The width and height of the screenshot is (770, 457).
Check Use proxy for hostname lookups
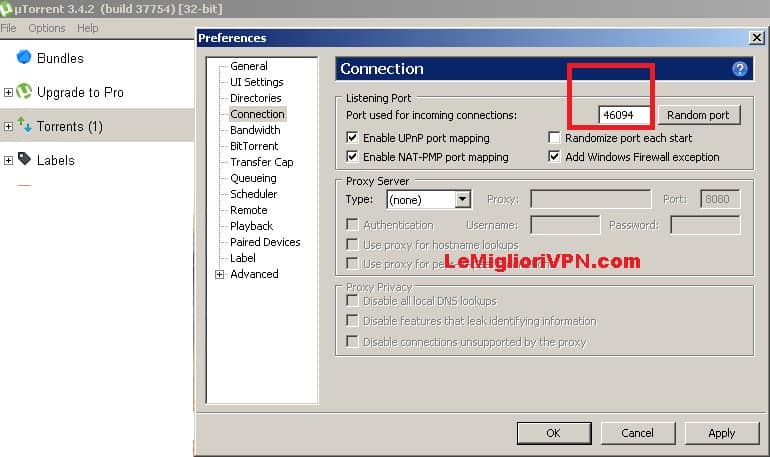(352, 244)
